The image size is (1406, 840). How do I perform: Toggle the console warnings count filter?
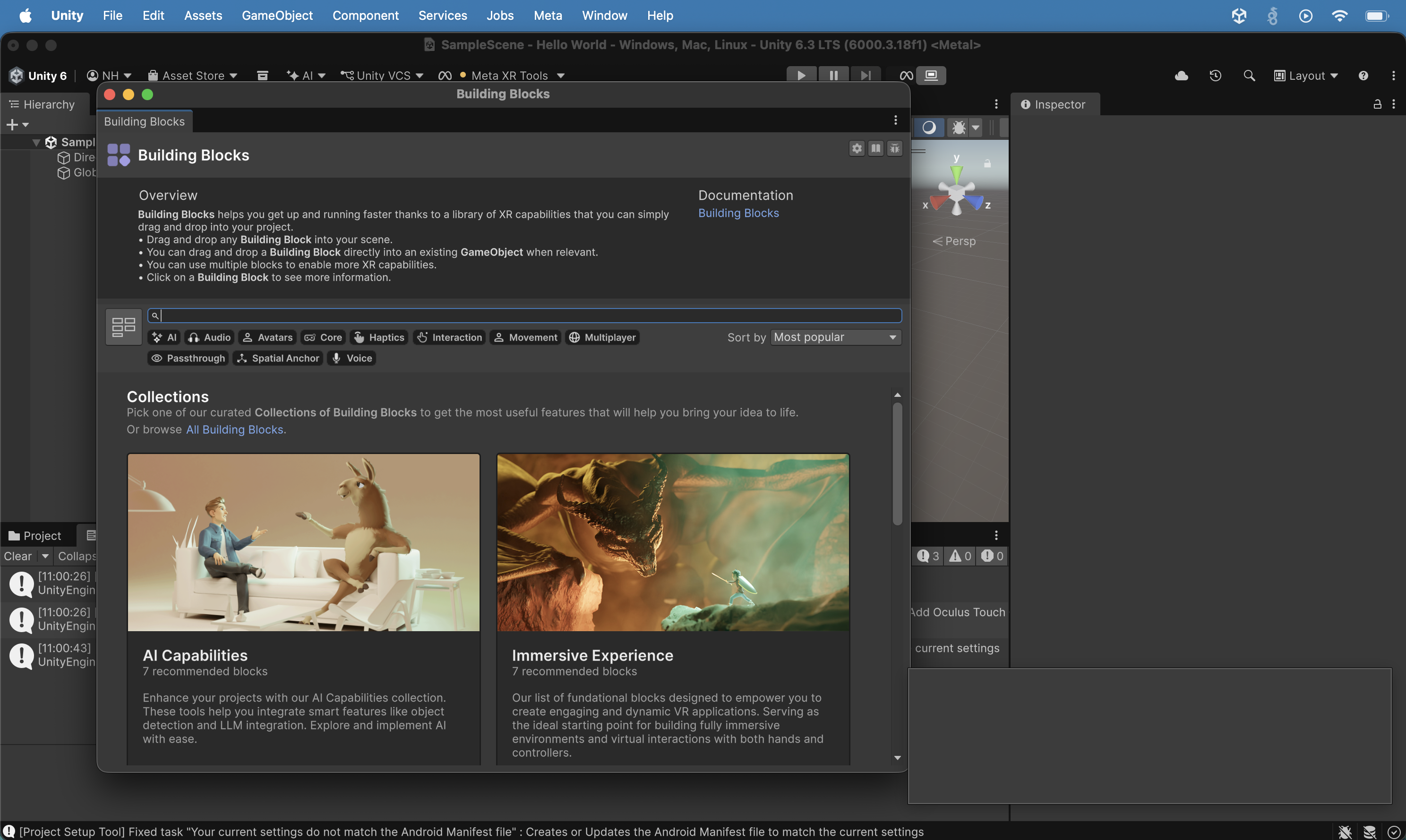[960, 556]
